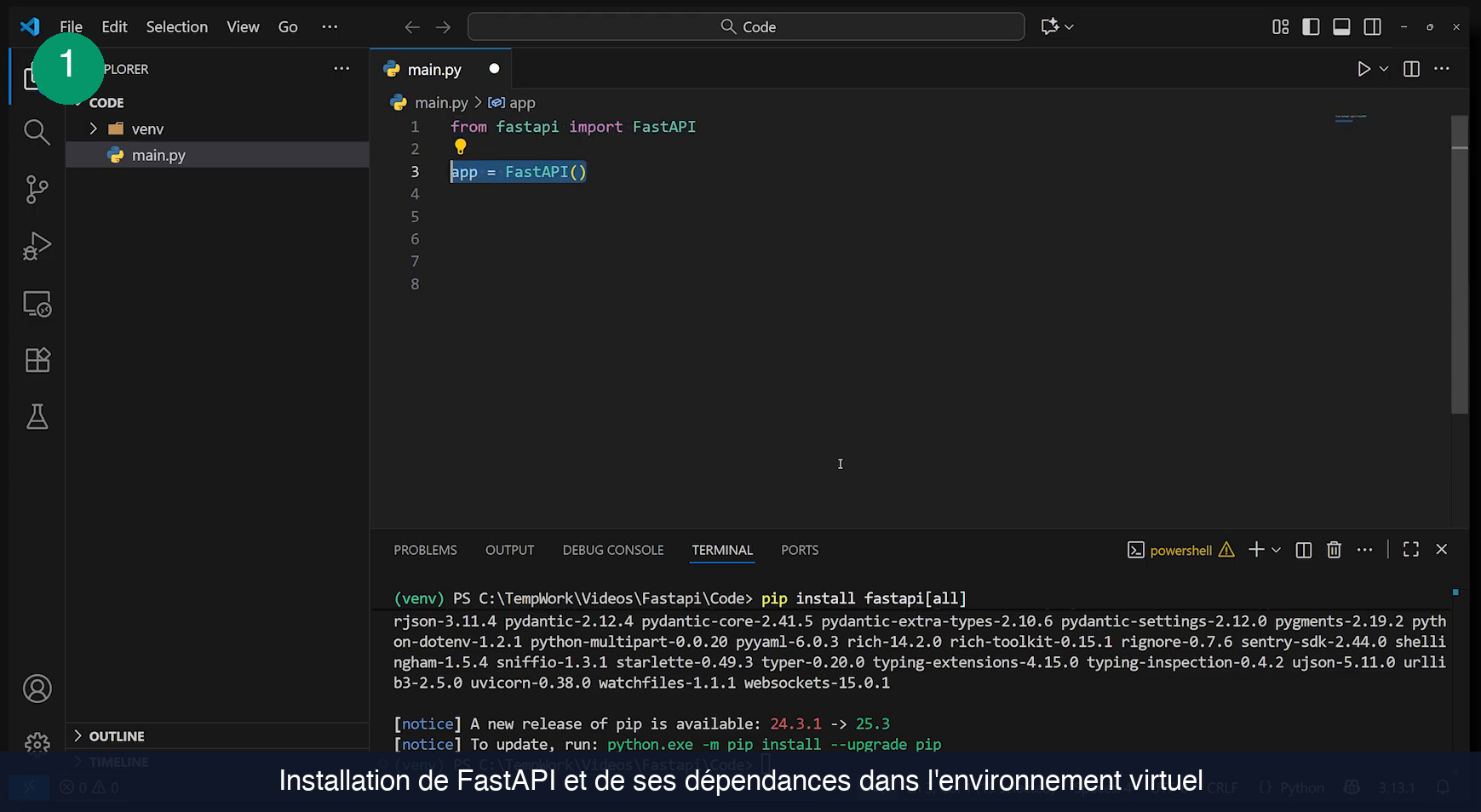This screenshot has width=1481, height=812.
Task: Open the Go menu
Action: [288, 27]
